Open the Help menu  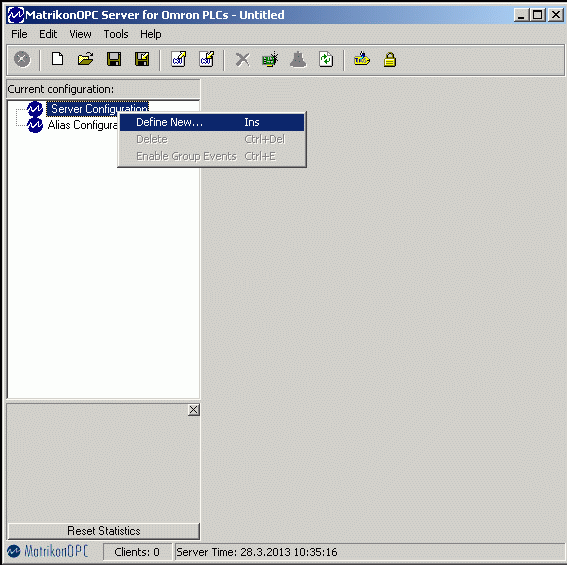click(151, 34)
